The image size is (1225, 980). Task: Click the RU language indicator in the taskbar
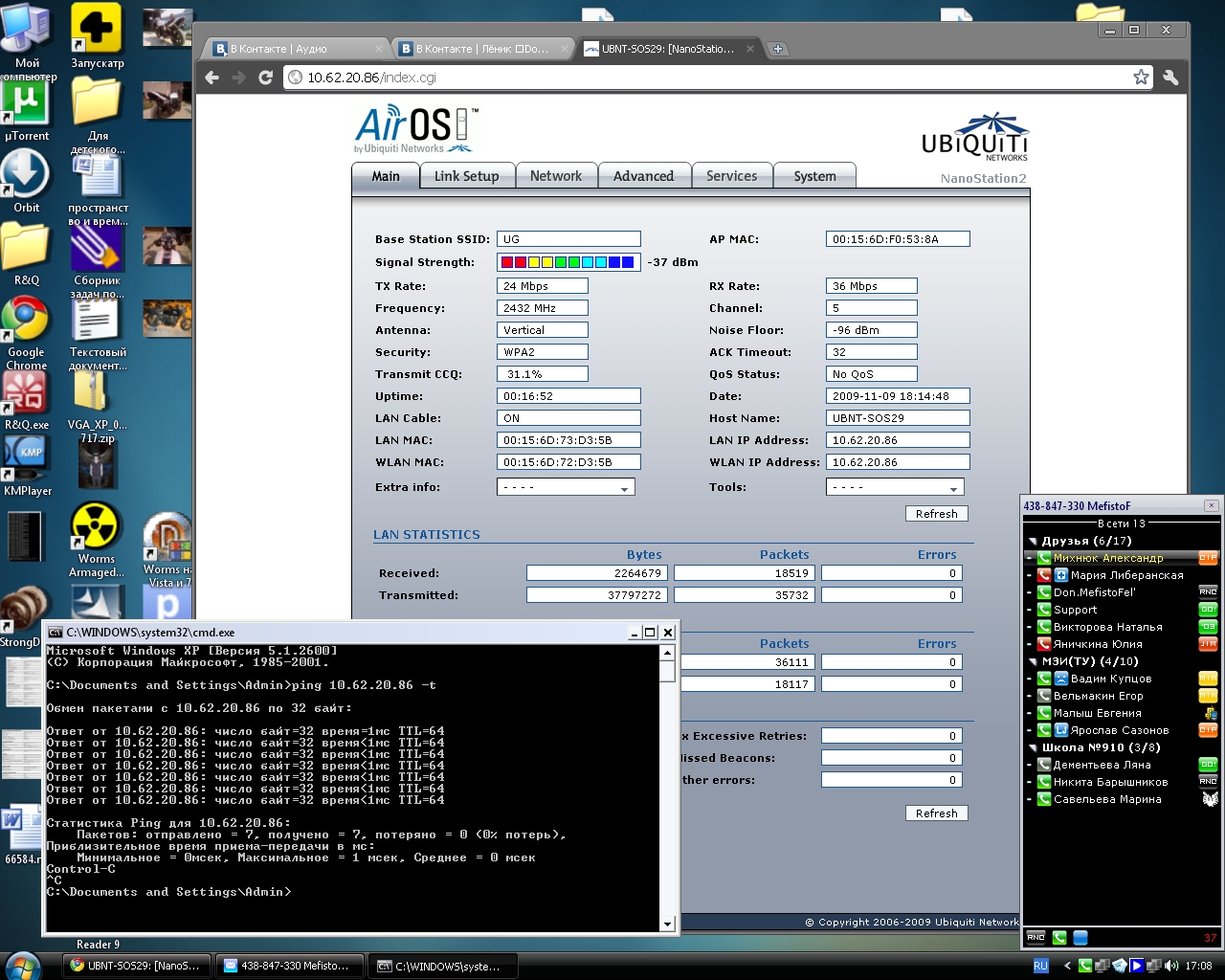tap(1041, 966)
